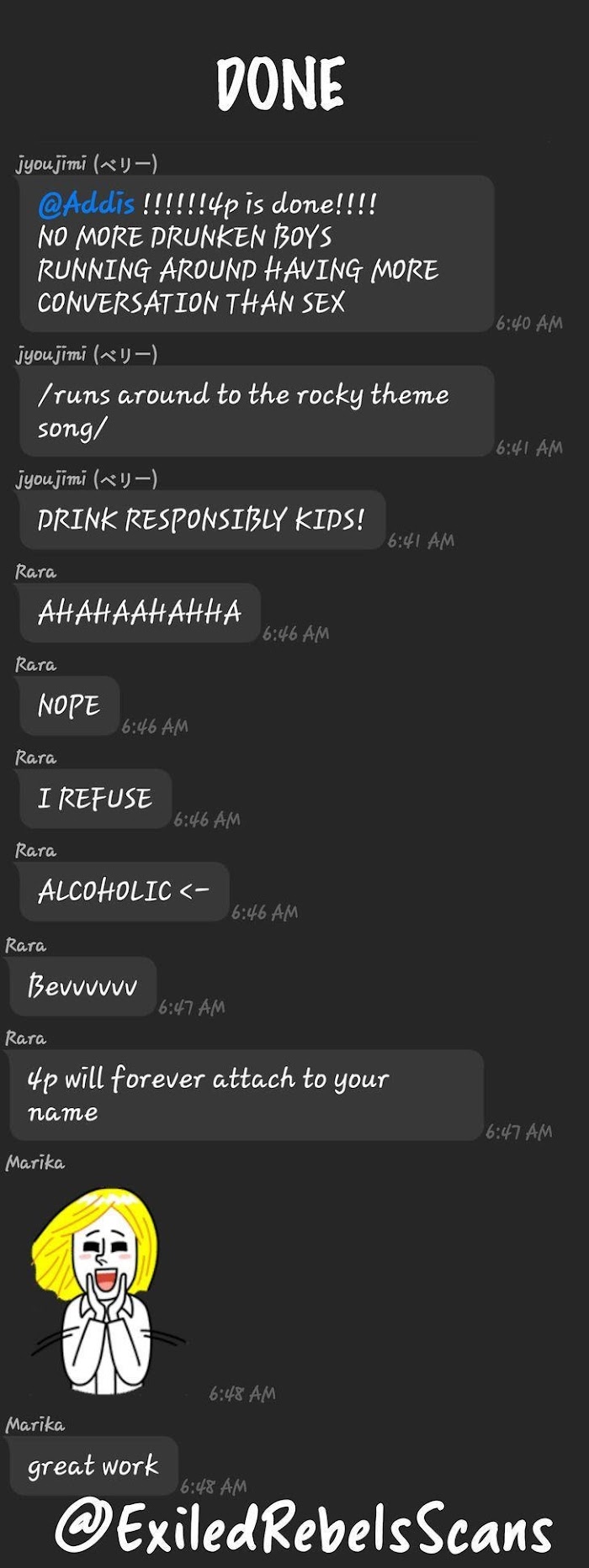Viewport: 589px width, 1568px height.
Task: Click the @Addis mention link
Action: coord(86,204)
